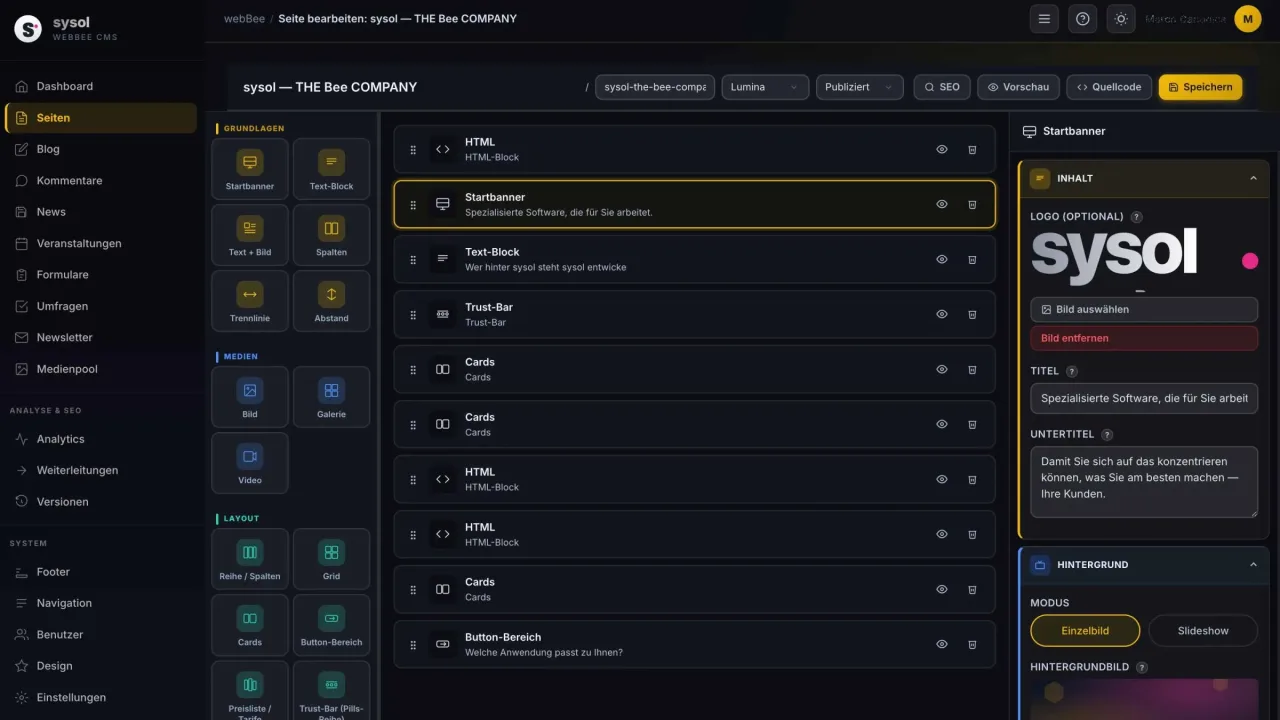
Task: Add a Reihe / Spalten layout block
Action: point(250,558)
